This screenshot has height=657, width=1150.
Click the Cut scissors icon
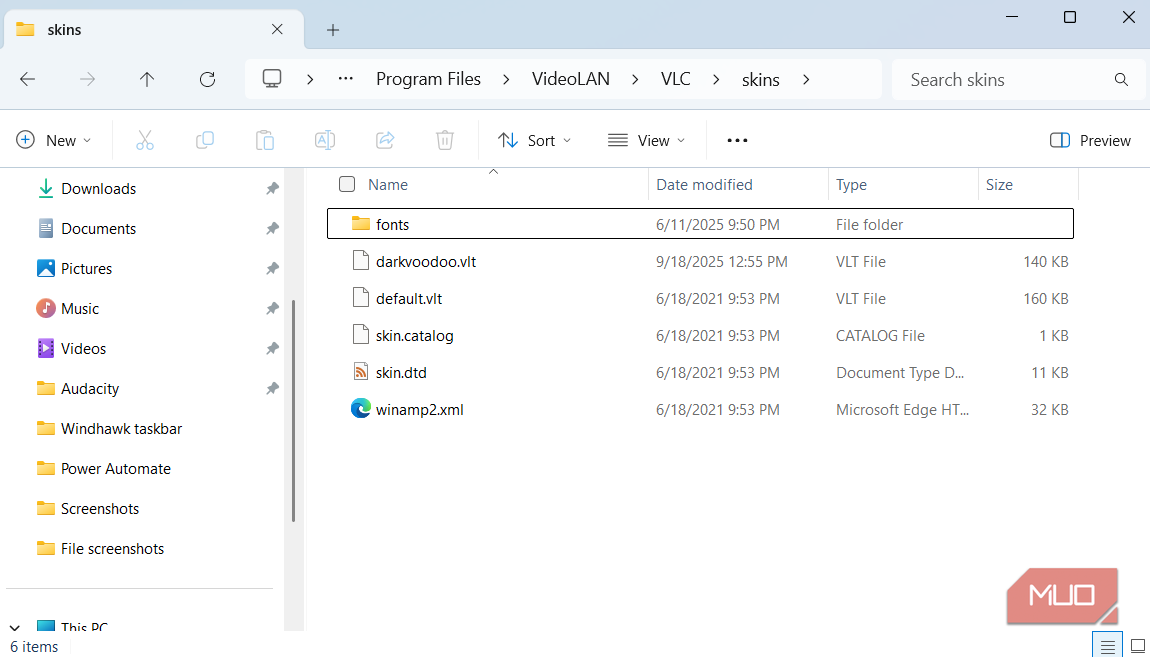(x=144, y=140)
